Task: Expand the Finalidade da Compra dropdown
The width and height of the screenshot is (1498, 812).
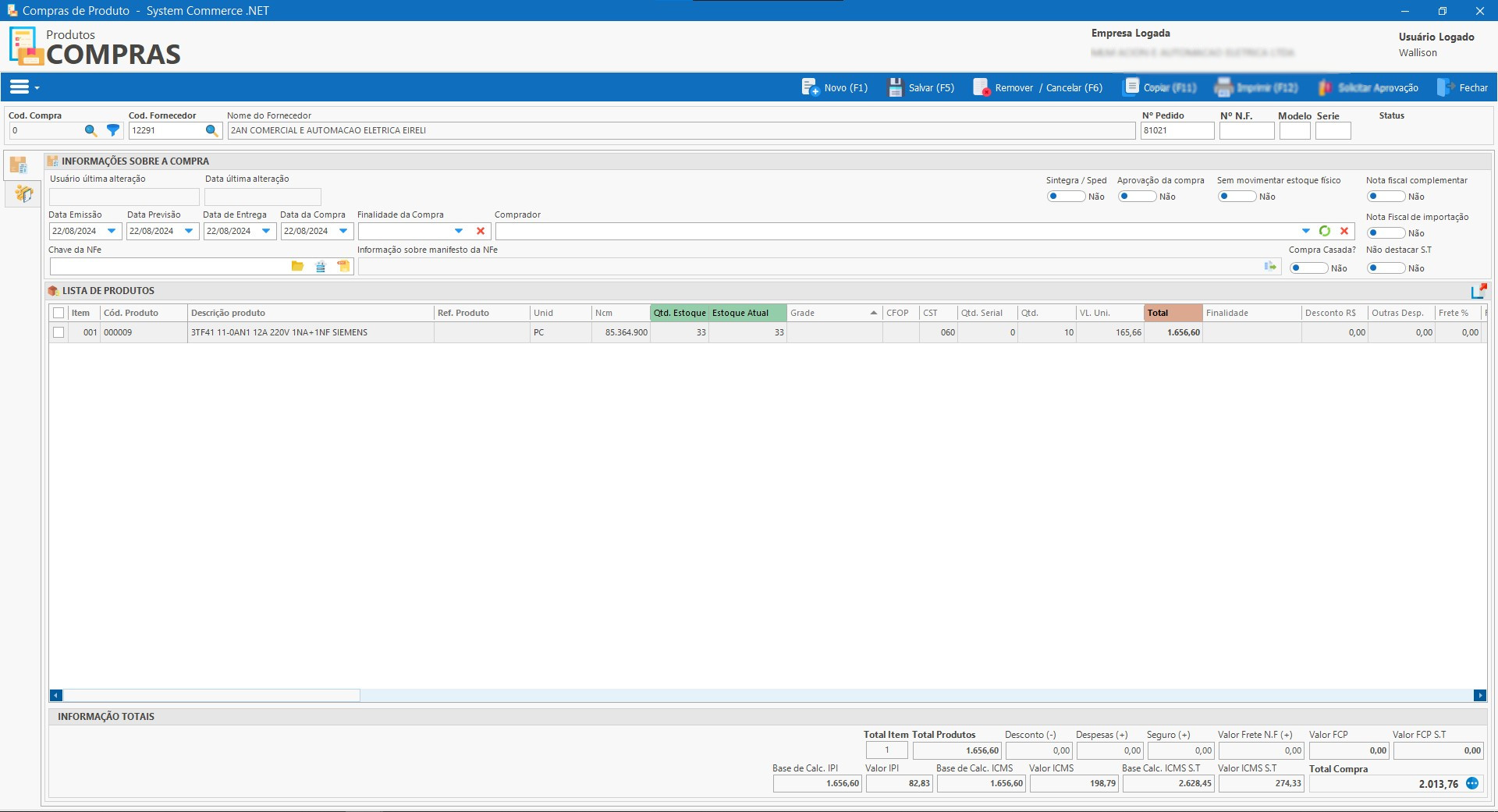Action: coord(459,231)
